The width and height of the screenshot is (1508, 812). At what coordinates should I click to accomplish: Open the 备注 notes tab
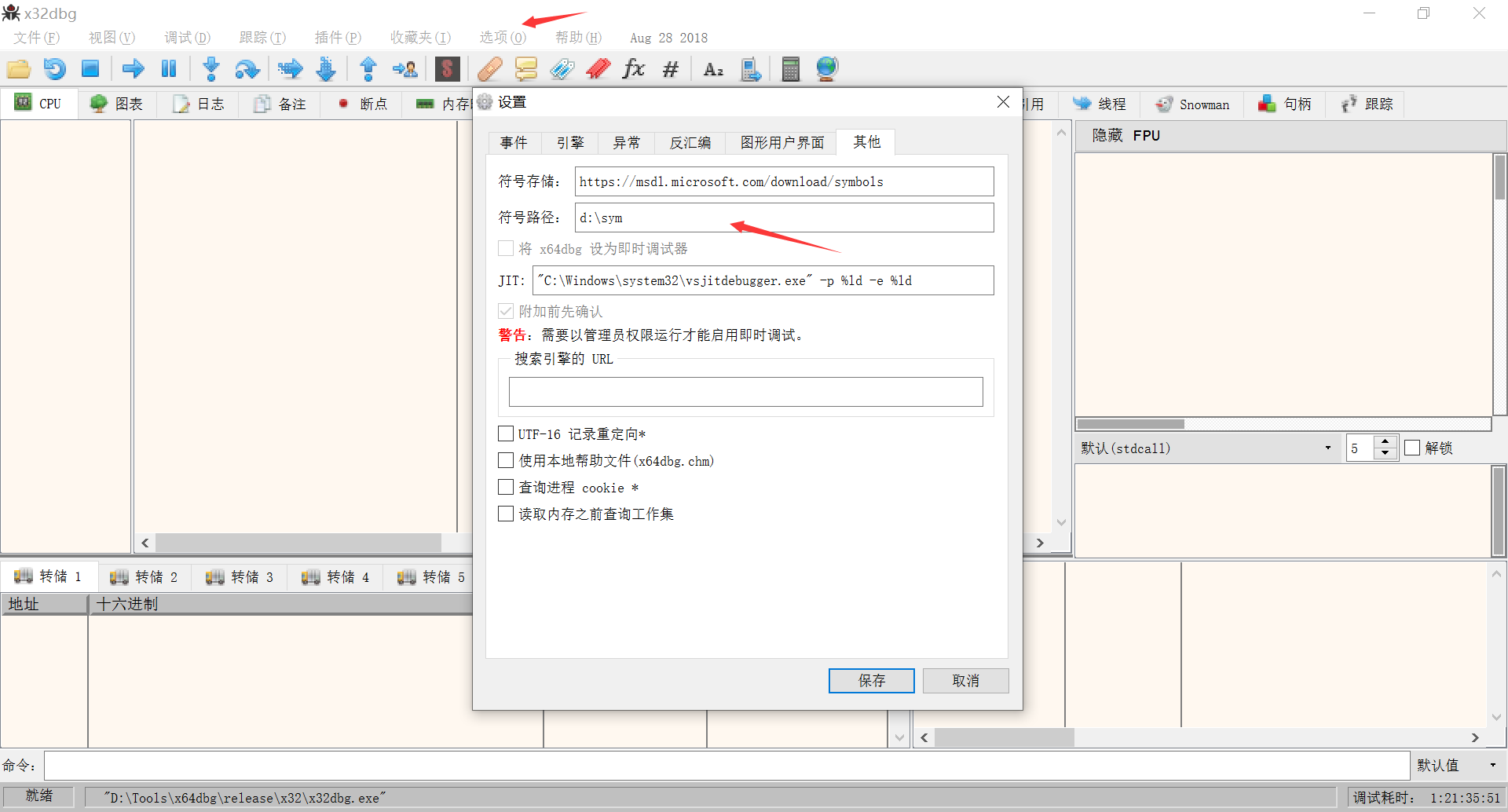280,104
